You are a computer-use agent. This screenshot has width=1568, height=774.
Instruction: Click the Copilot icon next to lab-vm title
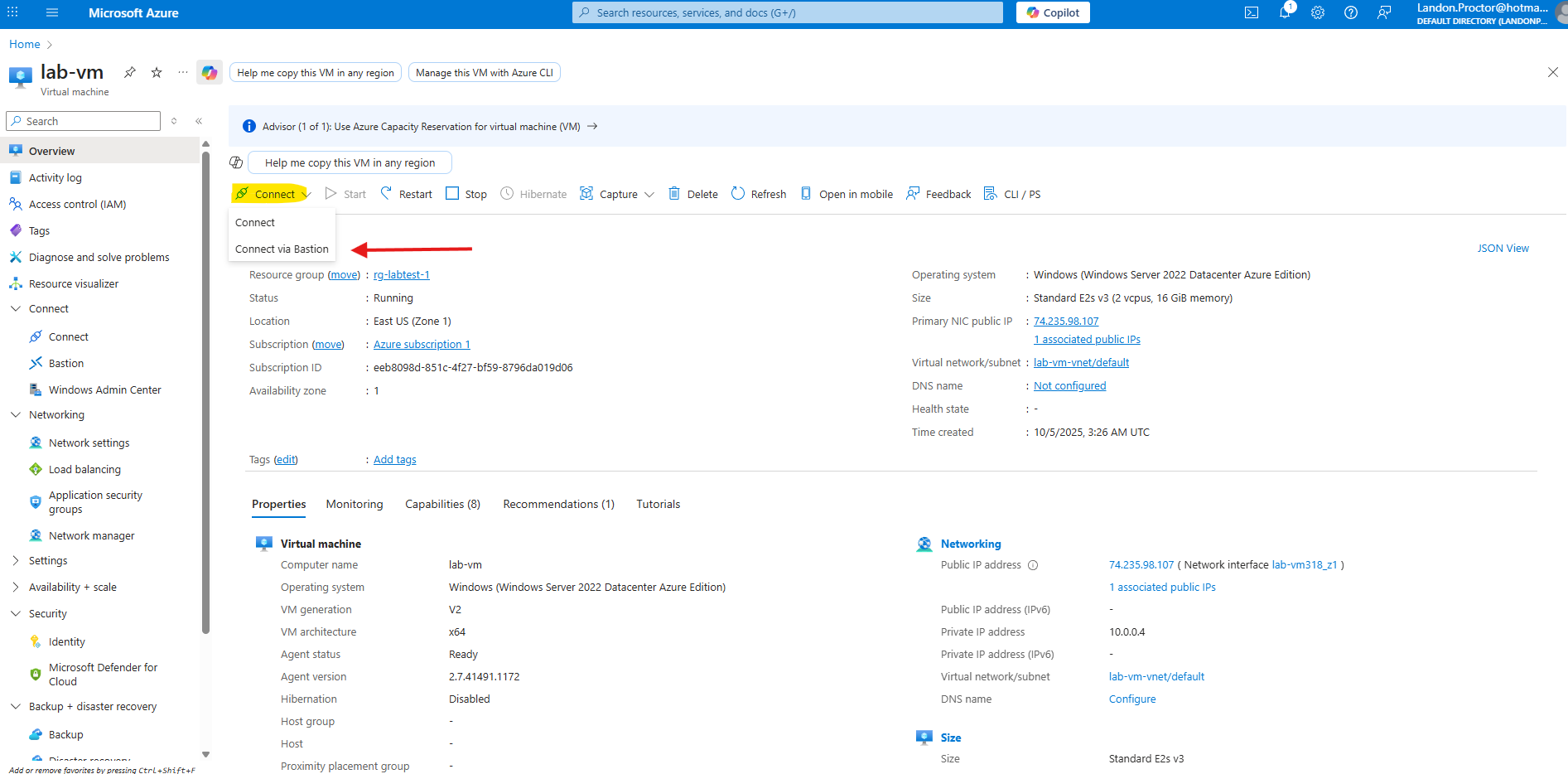coord(210,73)
